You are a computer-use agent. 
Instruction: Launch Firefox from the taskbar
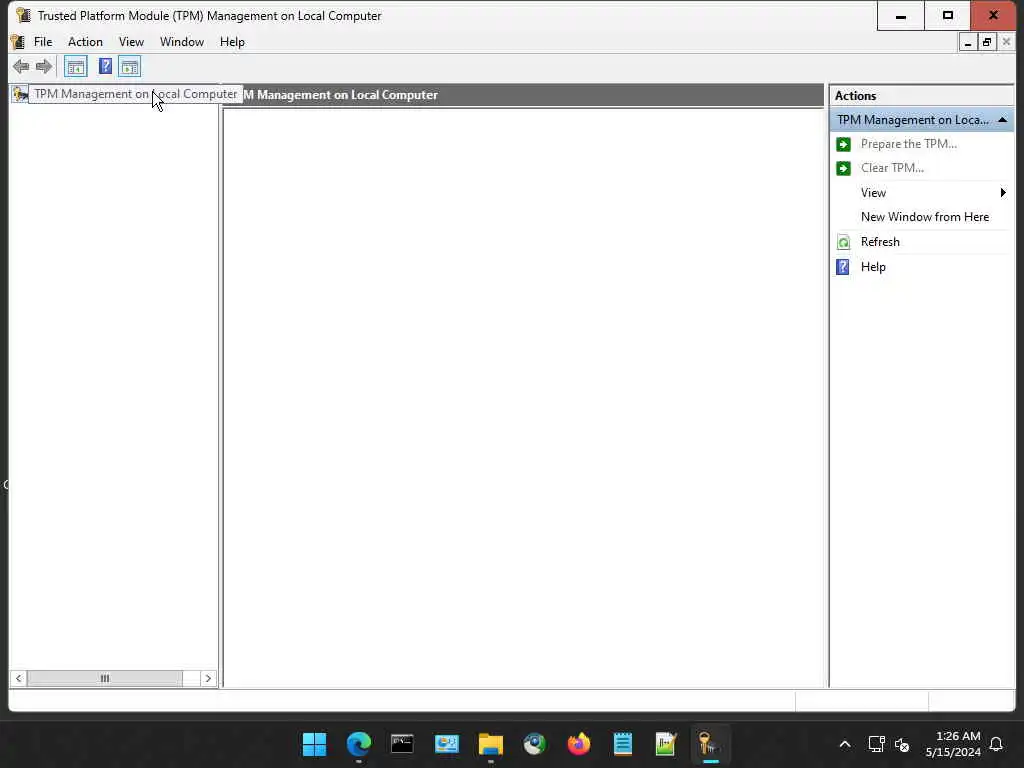(579, 744)
